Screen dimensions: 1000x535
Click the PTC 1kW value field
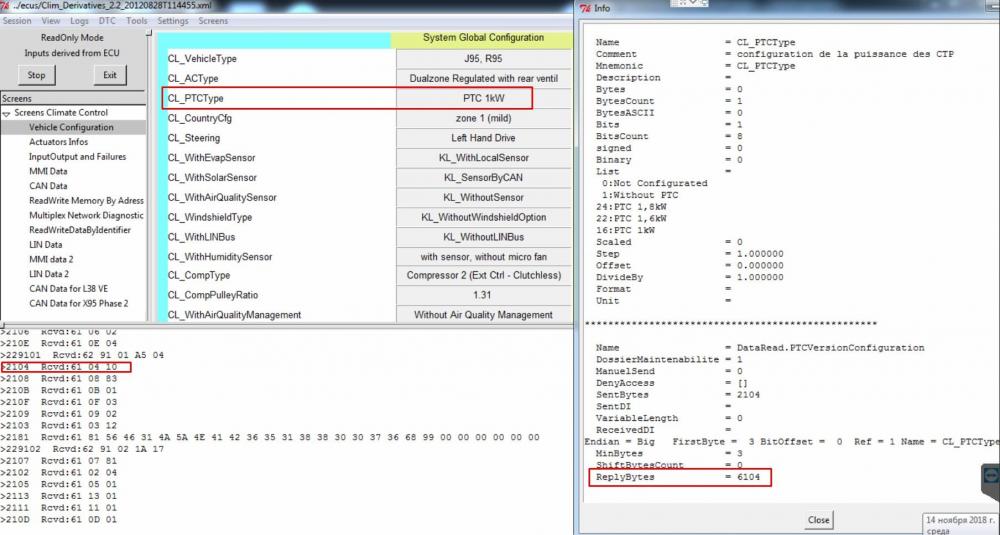[x=483, y=99]
